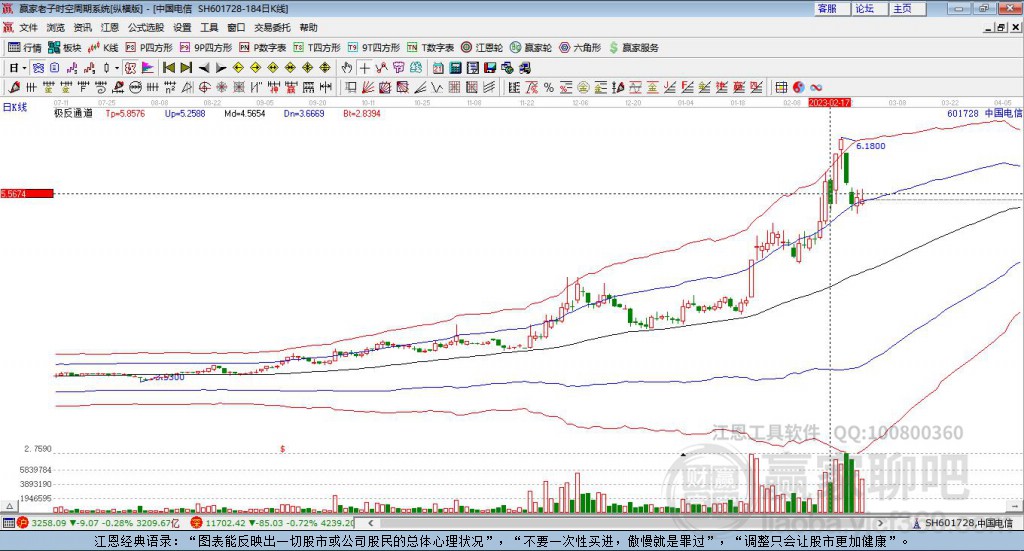The image size is (1024, 551).
Task: Open the 行情 quotes view
Action: (25, 48)
